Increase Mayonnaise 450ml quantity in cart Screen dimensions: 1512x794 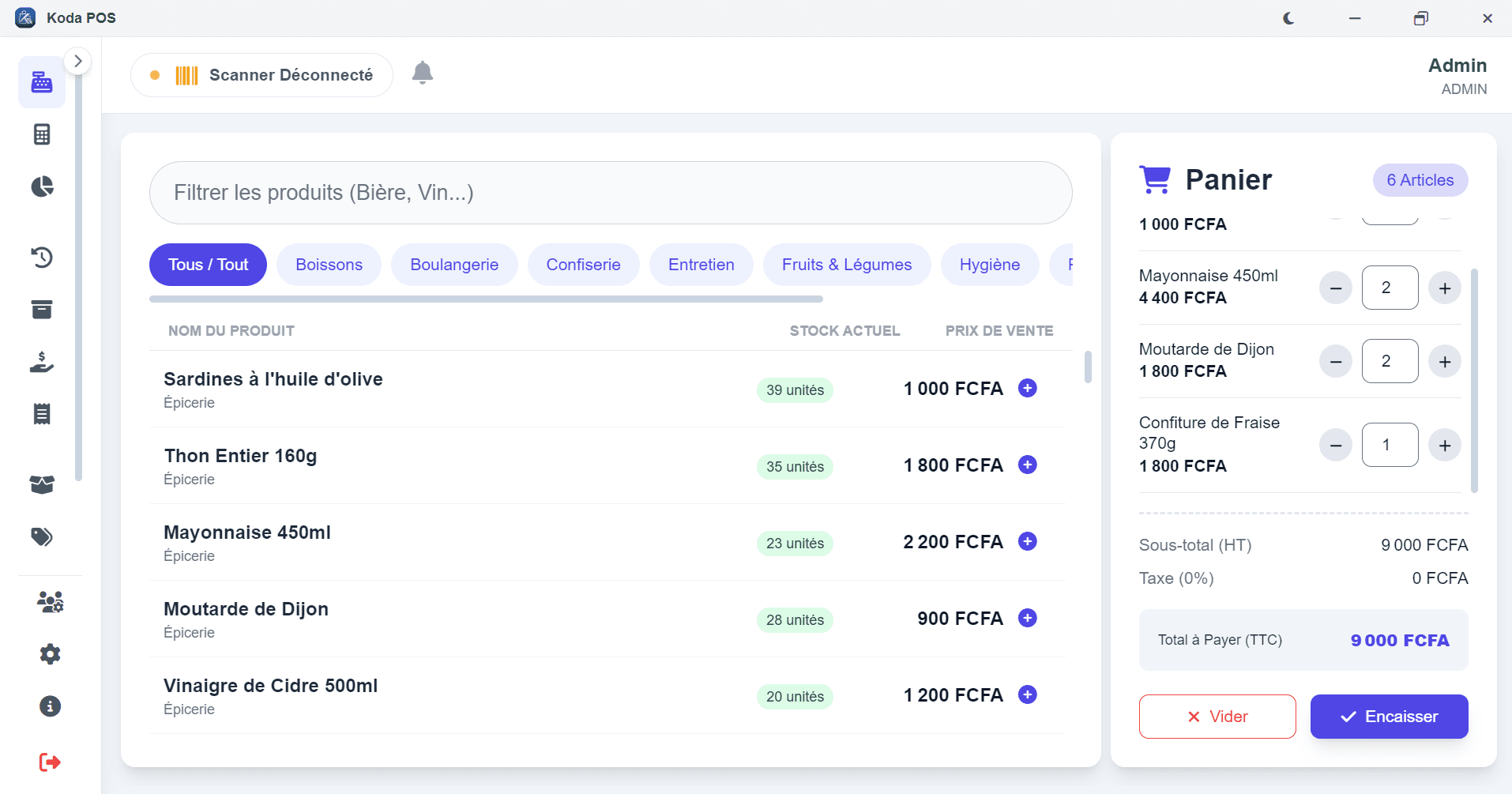click(1445, 288)
